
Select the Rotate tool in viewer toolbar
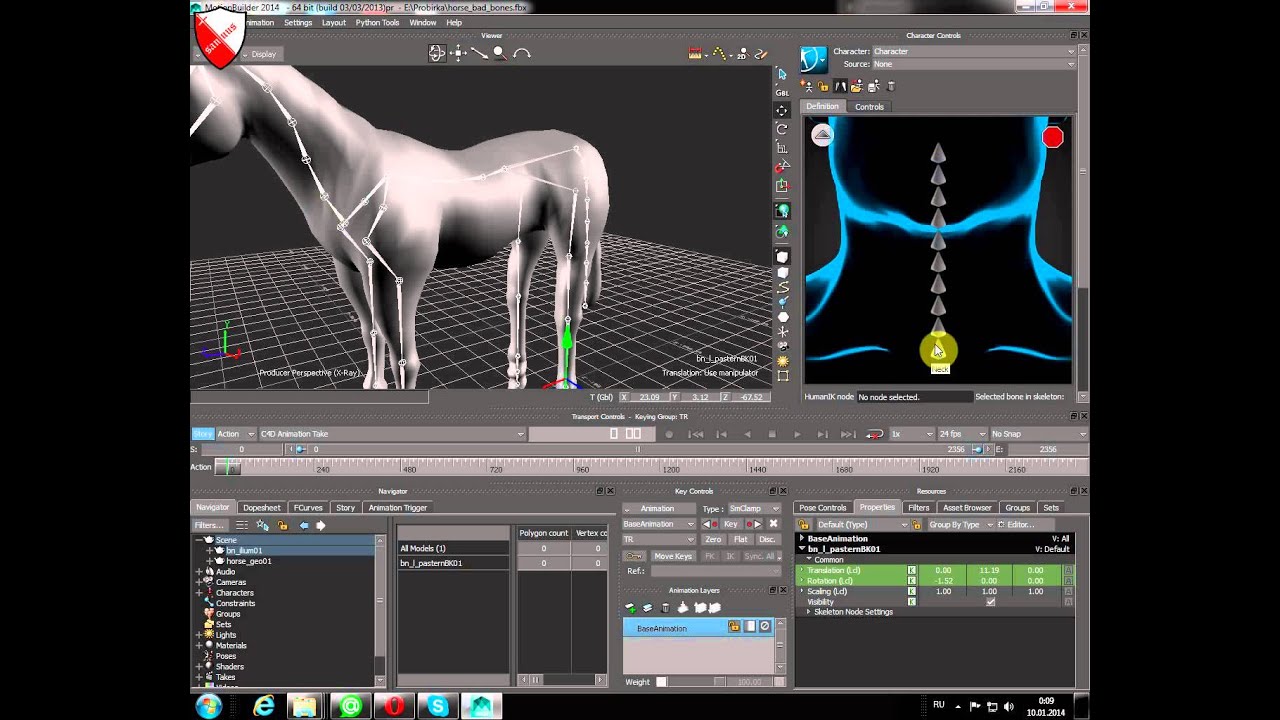coord(782,129)
